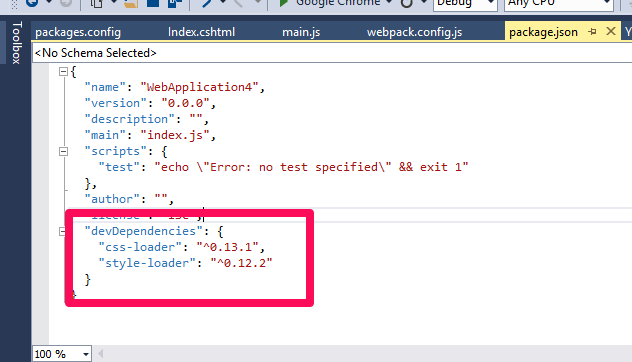Open the Google Chrome browser dropdown arrow
The image size is (632, 362).
(389, 3)
